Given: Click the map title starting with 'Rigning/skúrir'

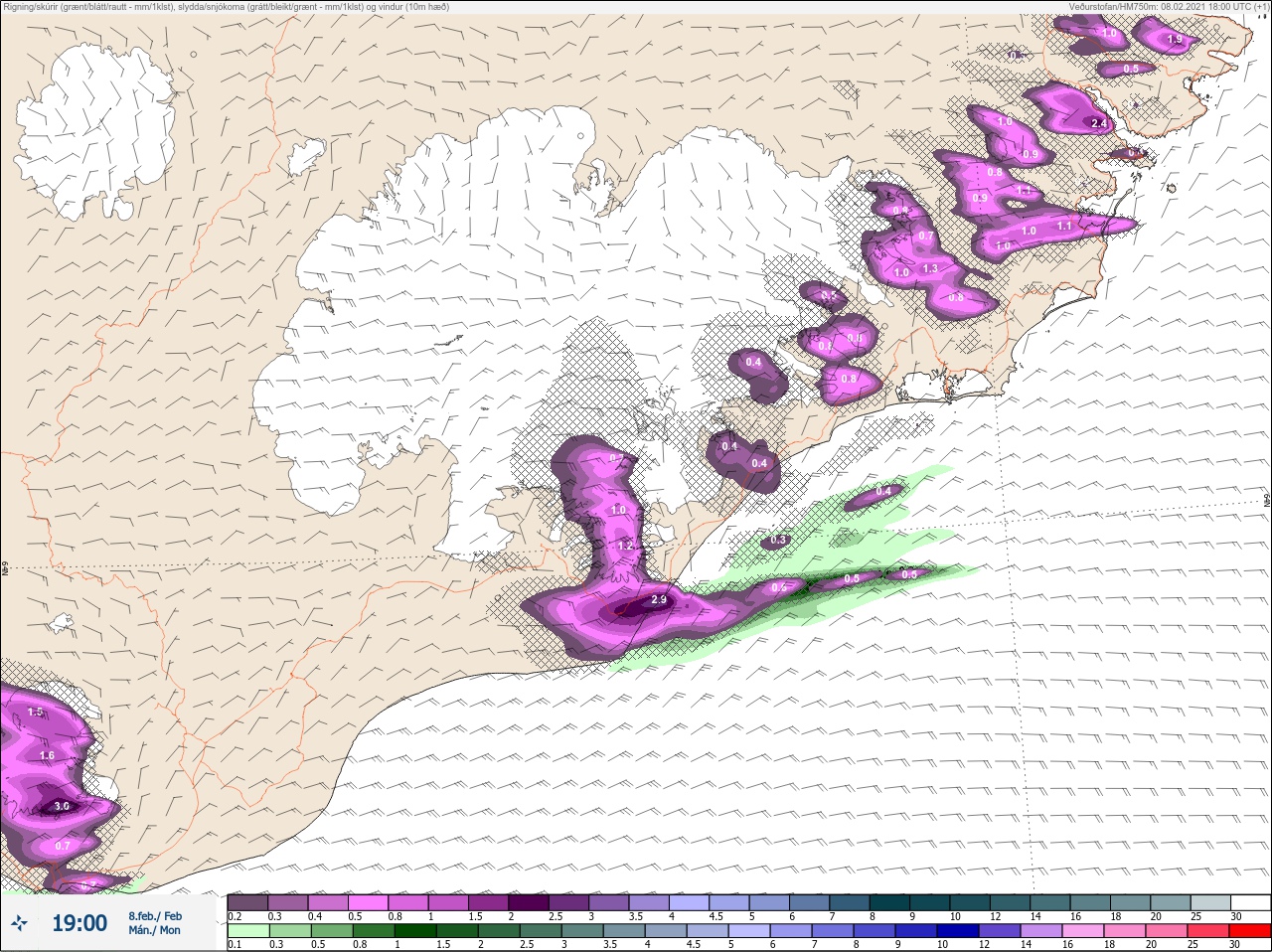Looking at the screenshot, I should (x=226, y=7).
